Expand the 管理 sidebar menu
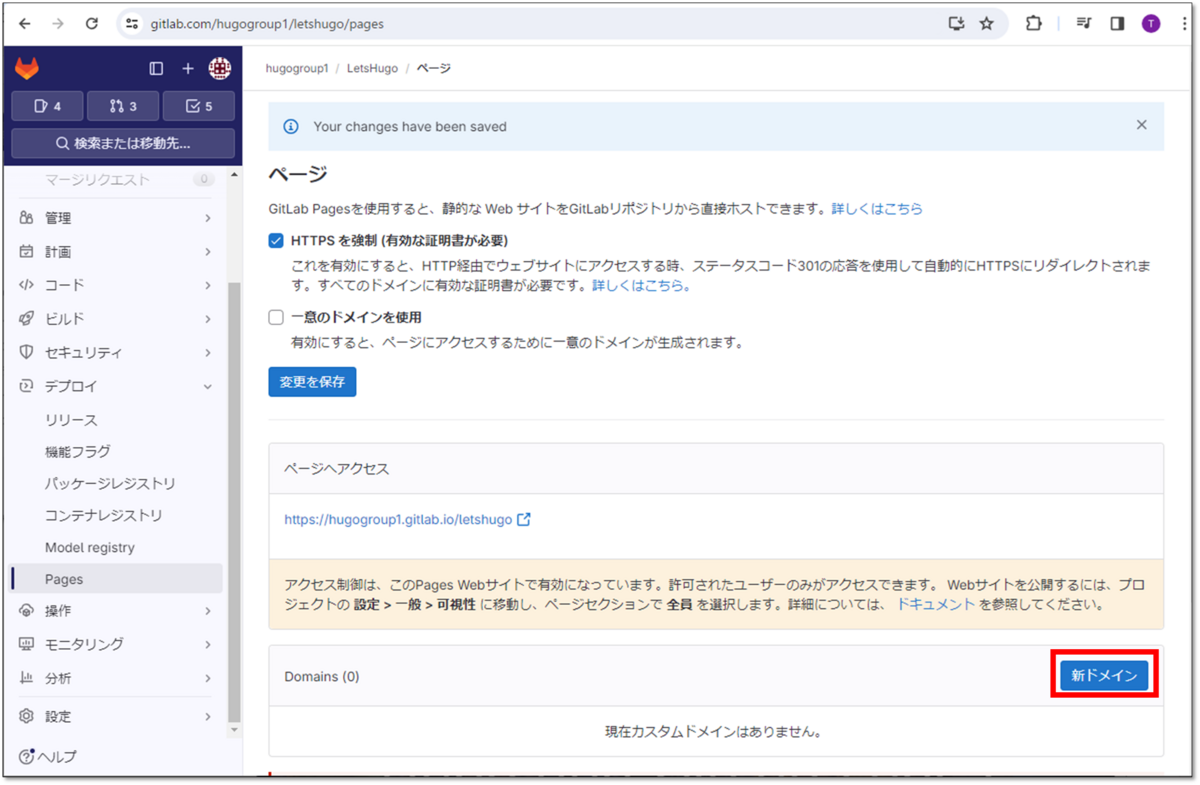This screenshot has width=1200, height=785. pos(116,218)
